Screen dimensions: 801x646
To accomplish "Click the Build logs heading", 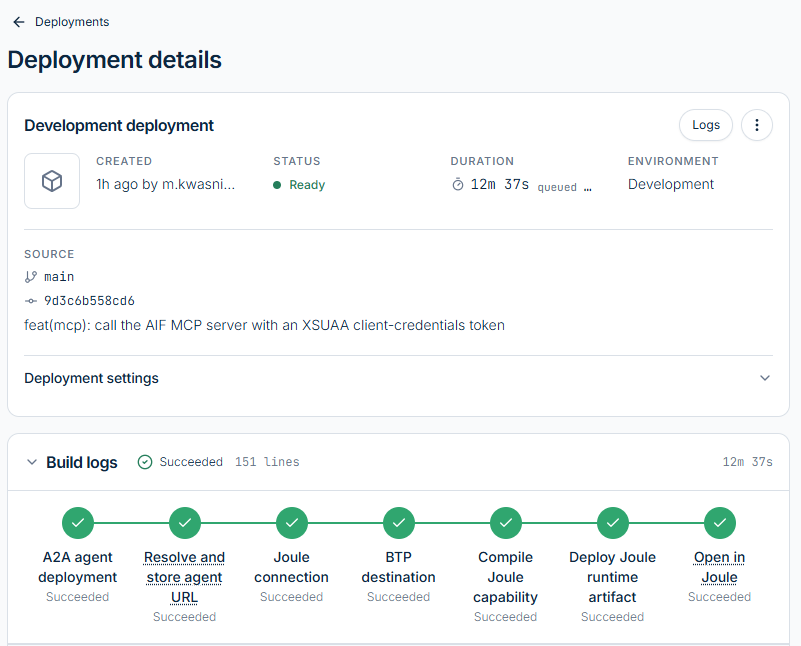I will 82,462.
